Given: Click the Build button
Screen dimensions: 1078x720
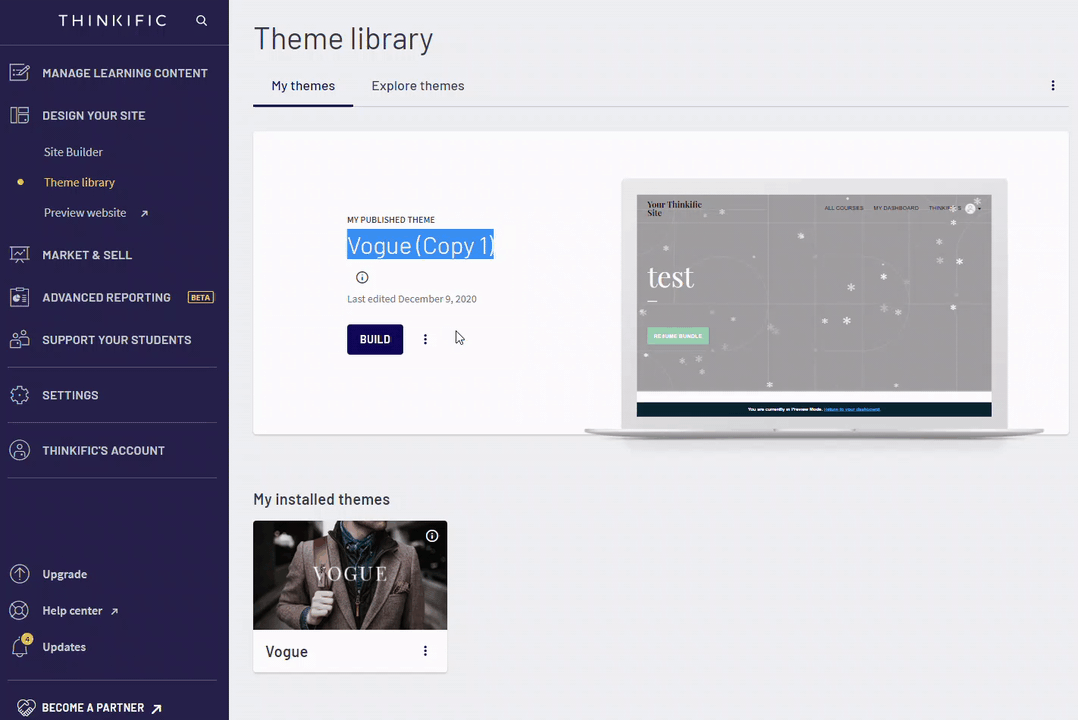Looking at the screenshot, I should 375,339.
